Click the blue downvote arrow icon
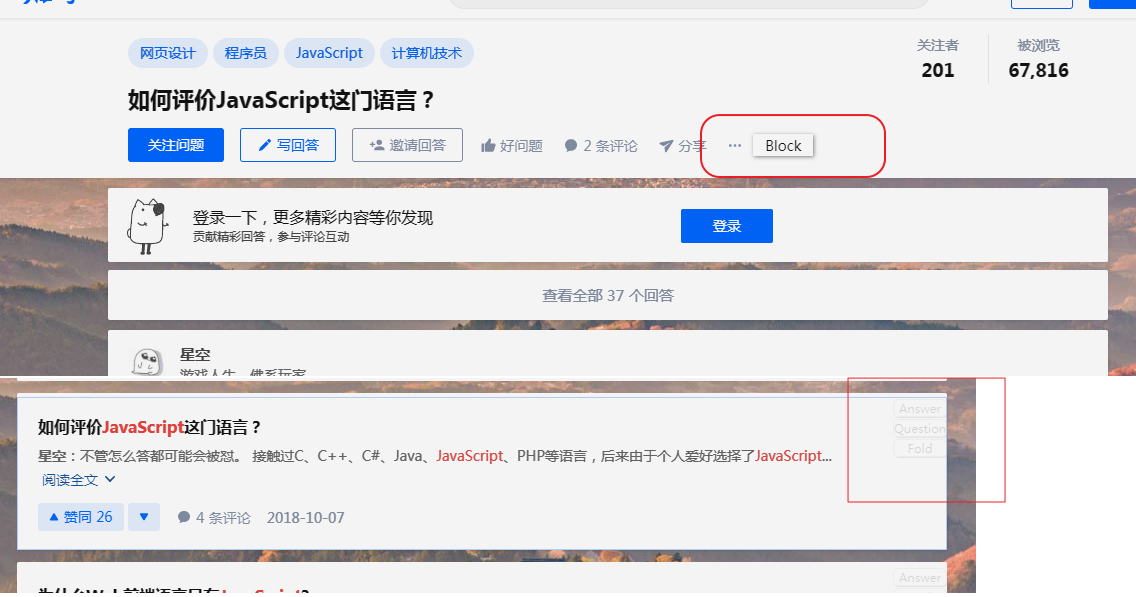The width and height of the screenshot is (1136, 597). (142, 515)
